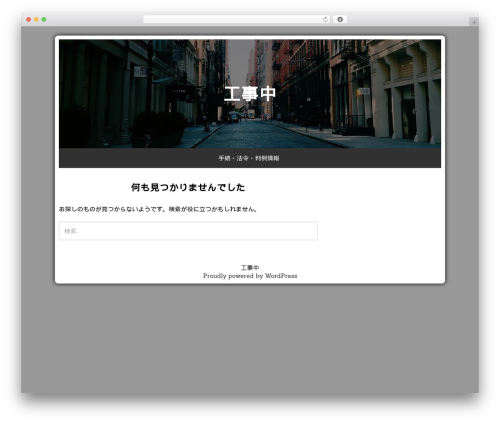The height and width of the screenshot is (423, 500).
Task: Click the 何も見つかりませんでした heading
Action: click(x=188, y=187)
